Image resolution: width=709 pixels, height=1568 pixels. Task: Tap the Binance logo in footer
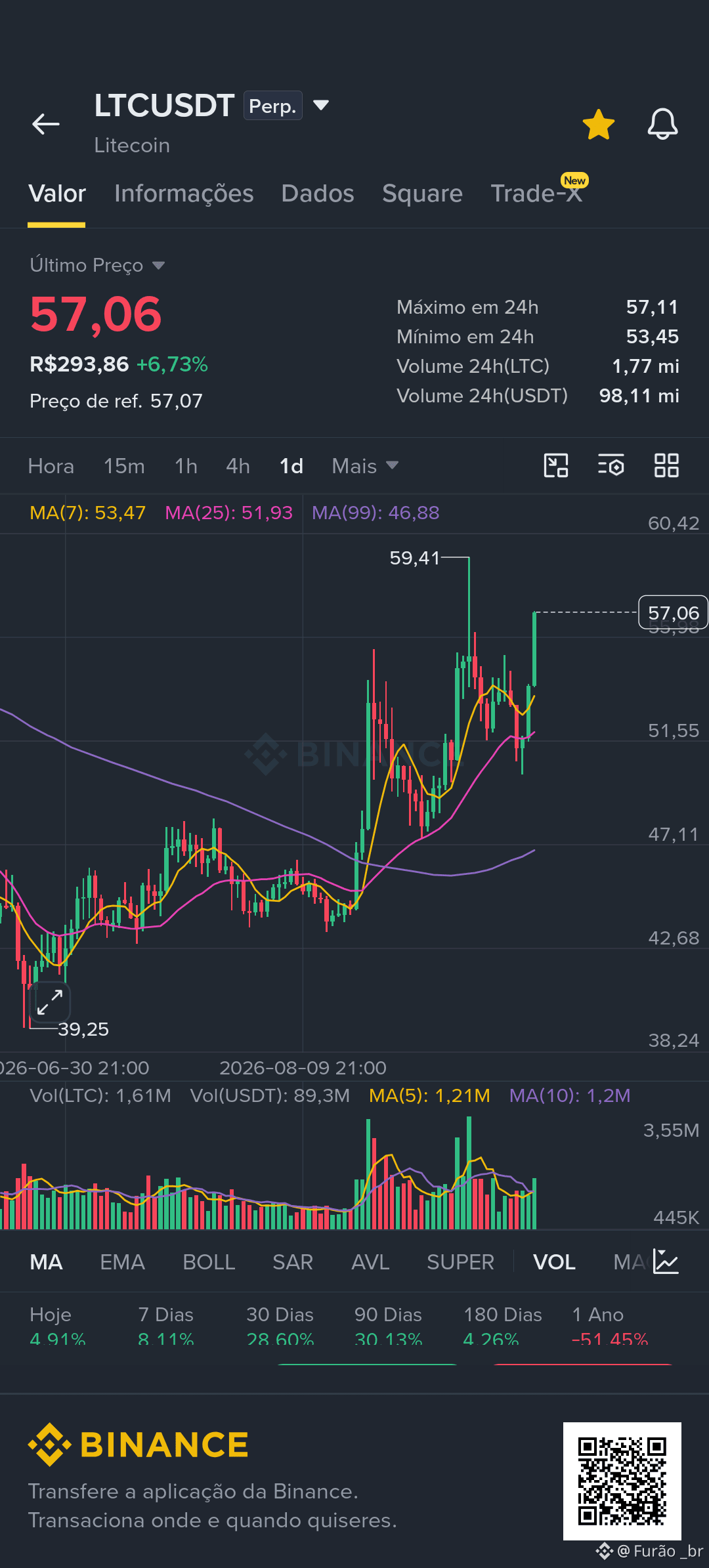(x=139, y=1445)
